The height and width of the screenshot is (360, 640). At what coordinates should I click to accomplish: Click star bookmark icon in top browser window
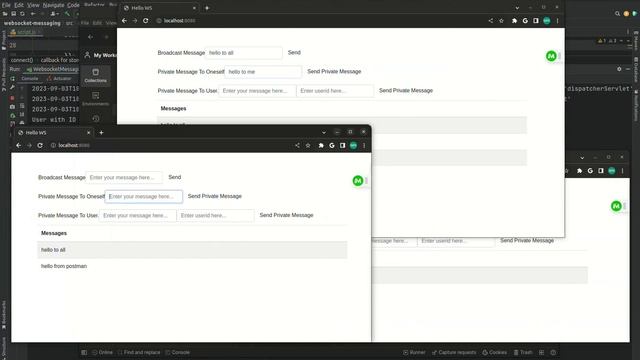[501, 20]
